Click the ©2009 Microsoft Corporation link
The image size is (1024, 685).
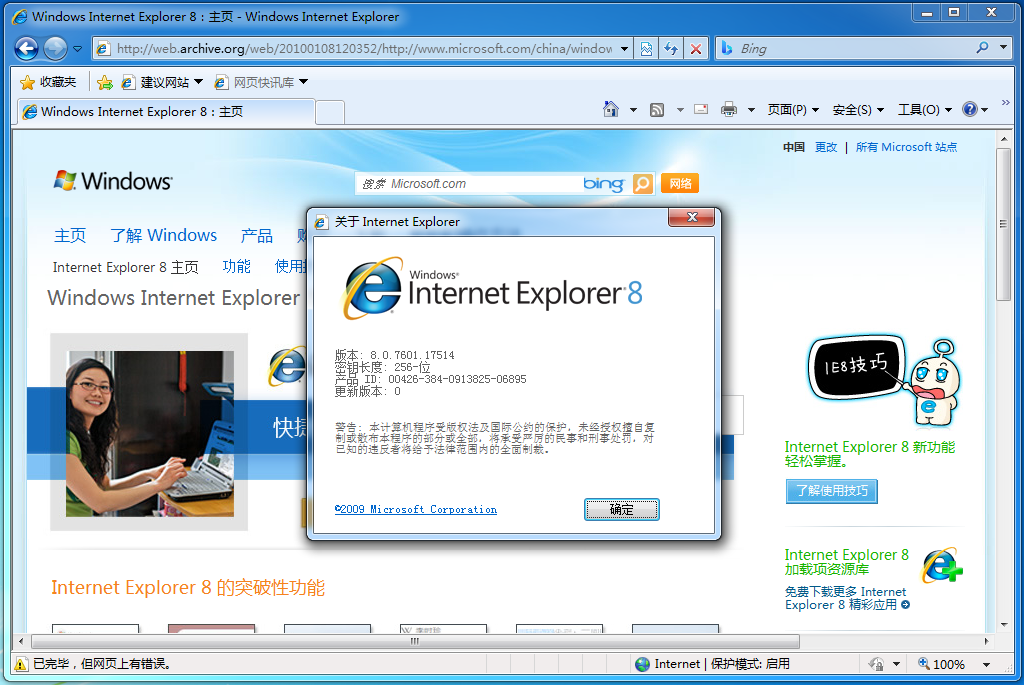(x=416, y=509)
